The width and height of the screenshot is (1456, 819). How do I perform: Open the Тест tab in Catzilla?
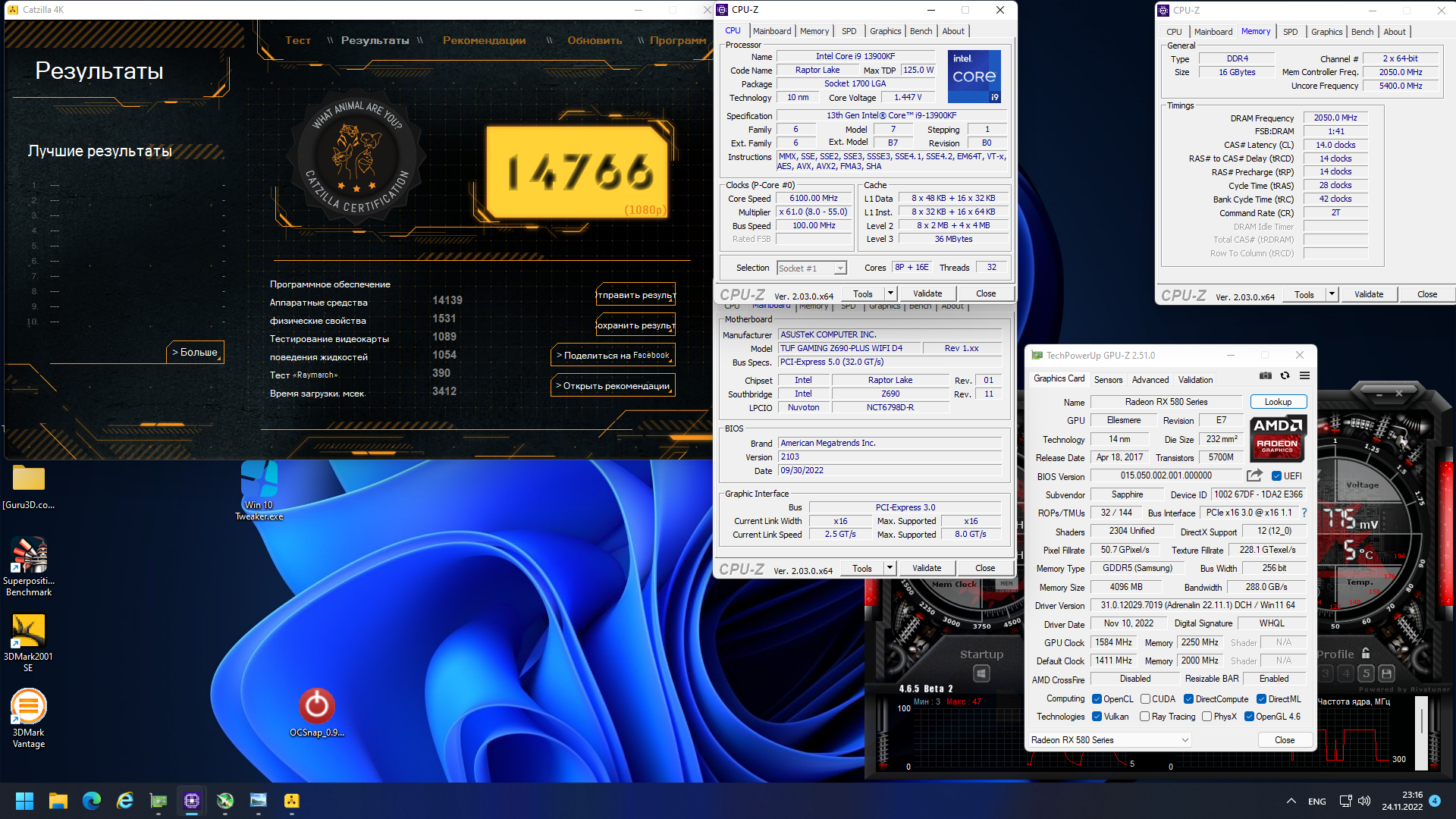click(x=298, y=40)
